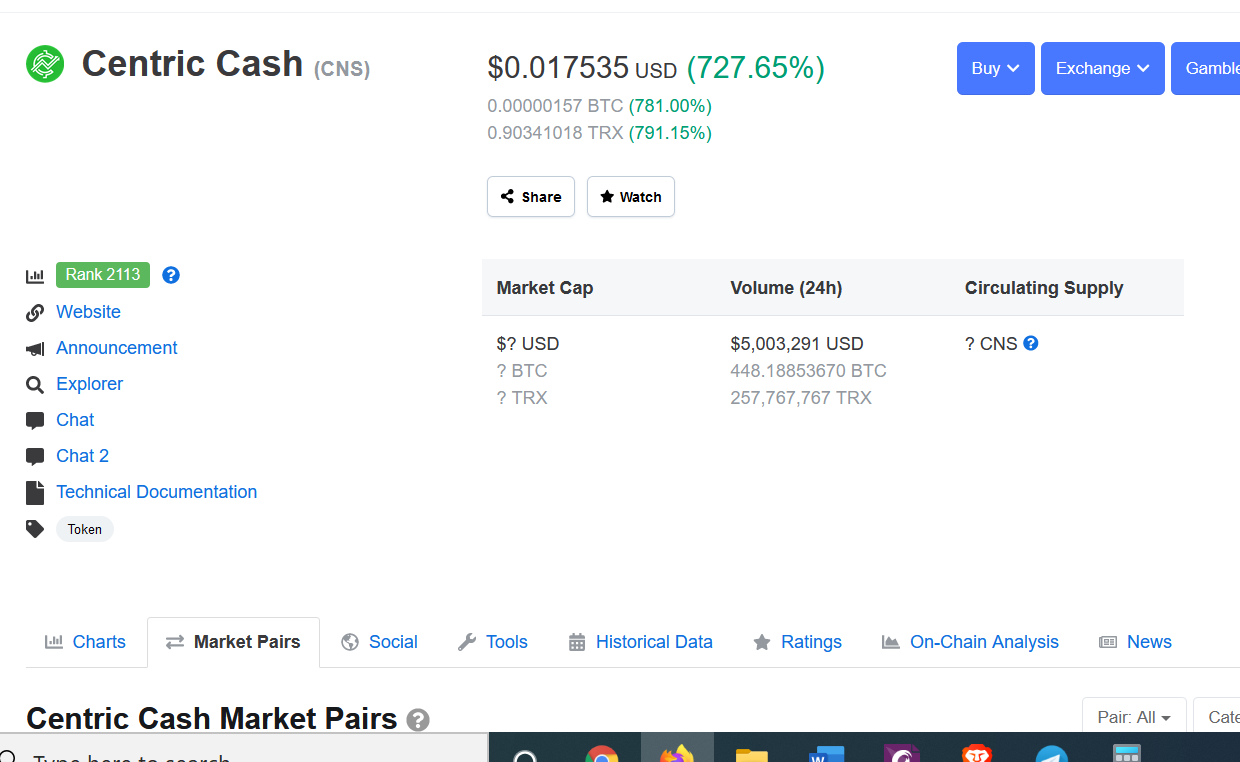Image resolution: width=1240 pixels, height=762 pixels.
Task: Click the Explorer magnifying glass icon
Action: pyautogui.click(x=35, y=383)
